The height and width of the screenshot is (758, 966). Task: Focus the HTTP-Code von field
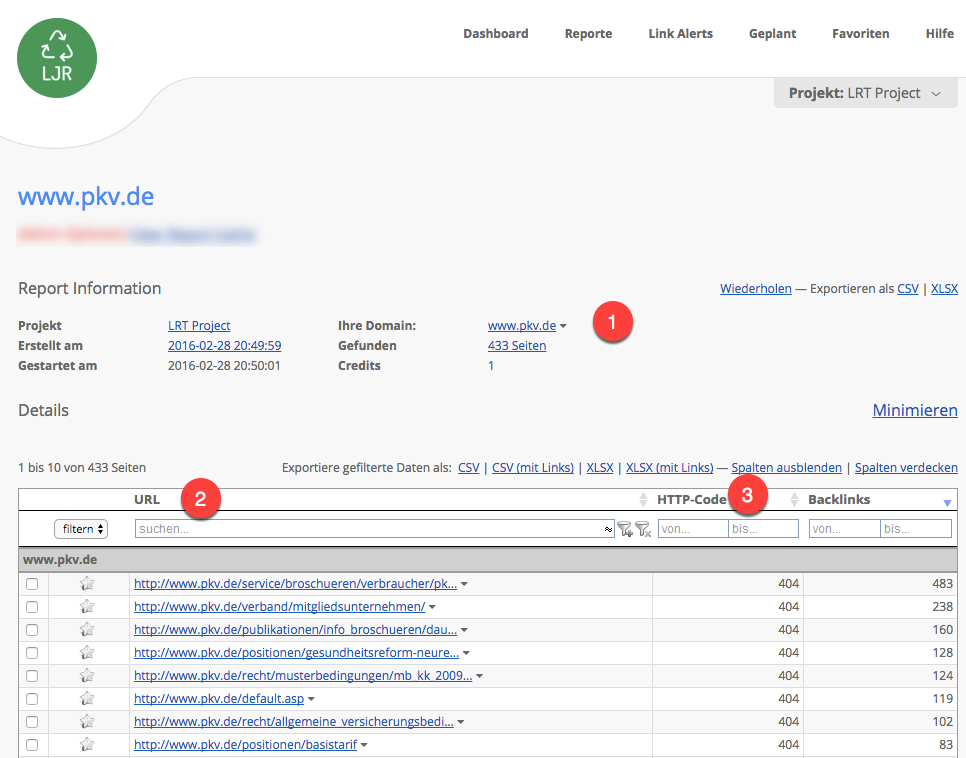click(693, 529)
